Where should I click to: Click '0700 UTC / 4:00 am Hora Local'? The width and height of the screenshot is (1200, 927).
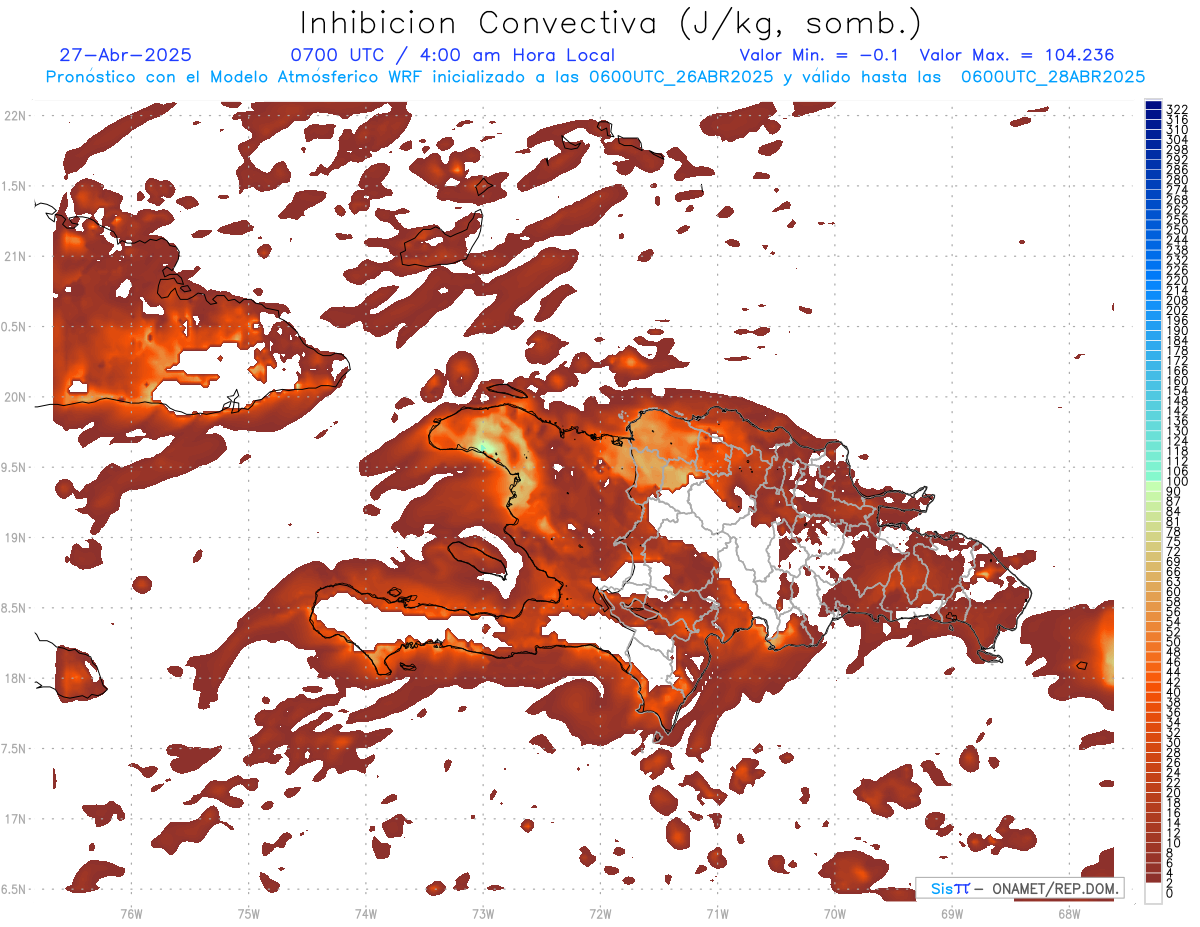[452, 55]
